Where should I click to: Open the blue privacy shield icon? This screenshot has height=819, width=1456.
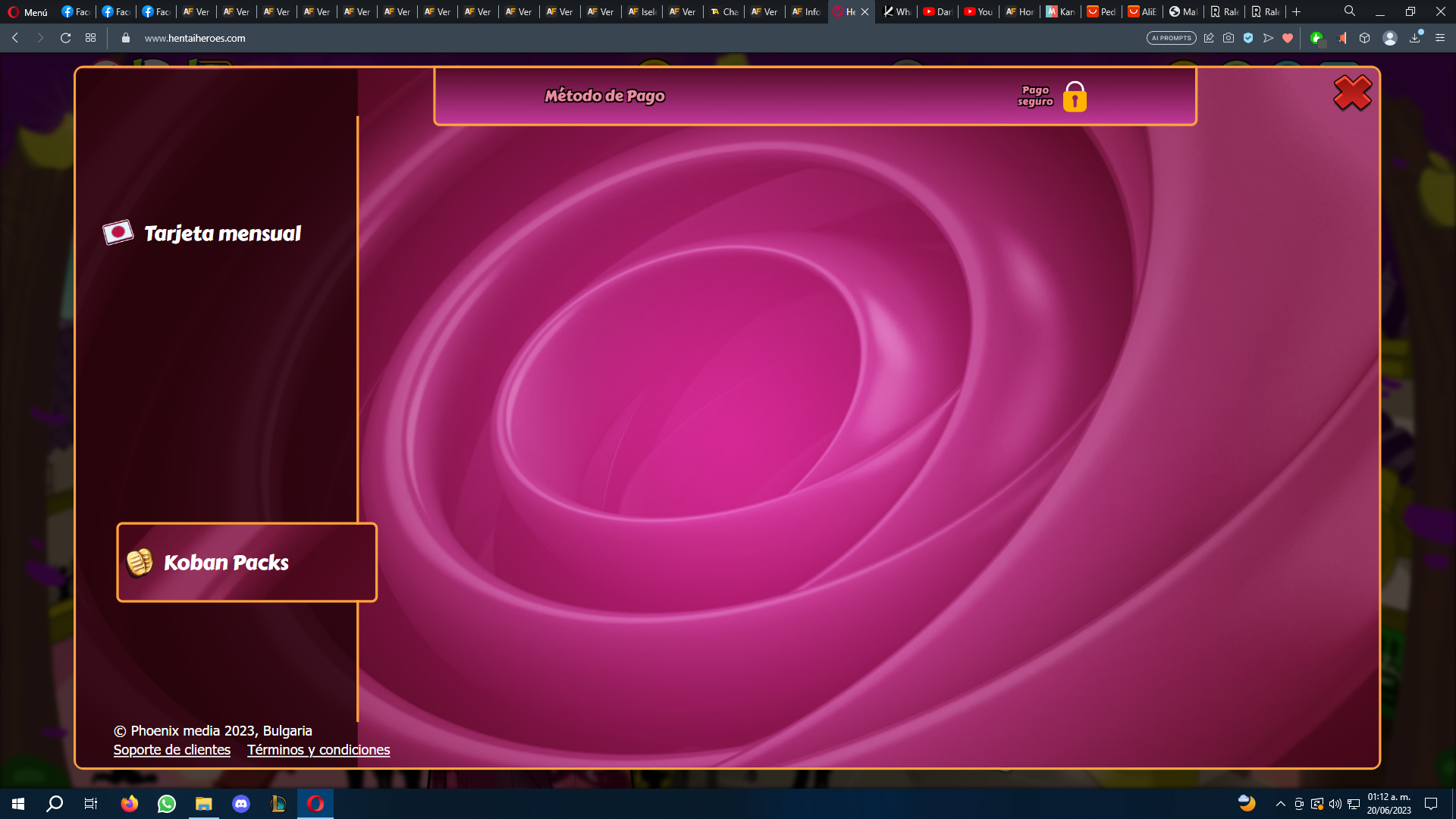coord(1248,38)
